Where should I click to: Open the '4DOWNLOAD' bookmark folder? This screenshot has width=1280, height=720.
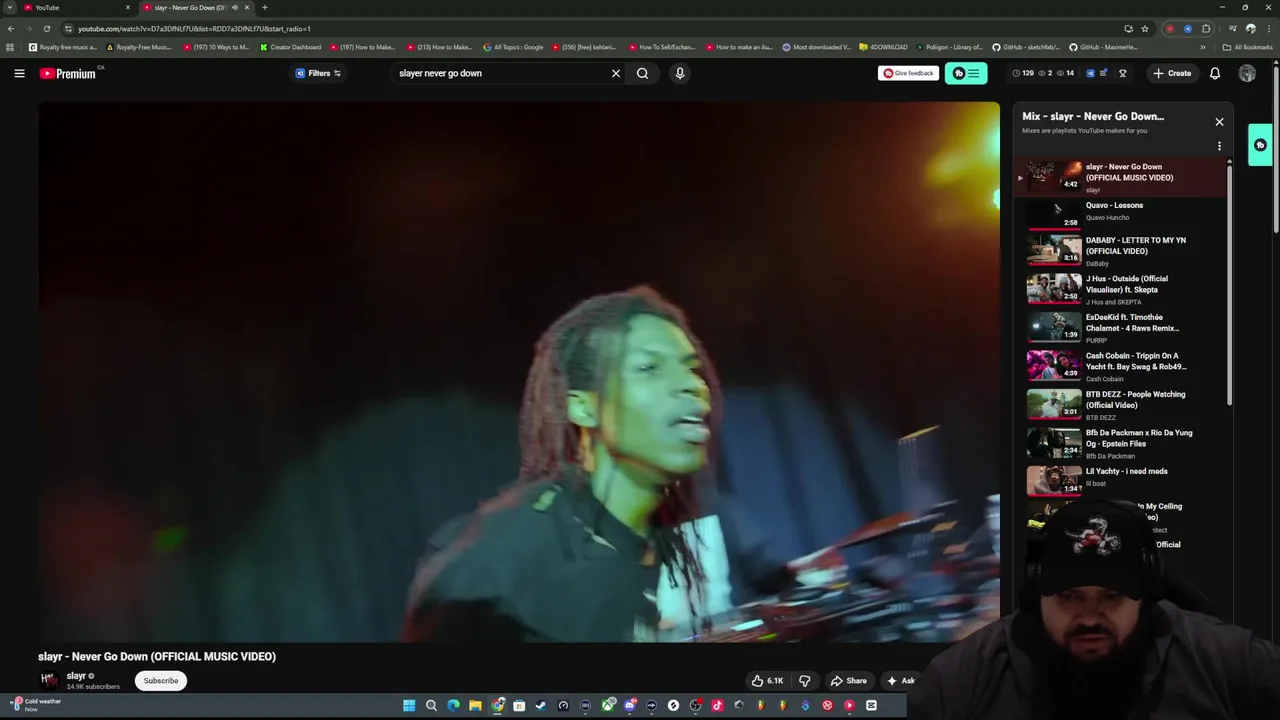pos(883,47)
